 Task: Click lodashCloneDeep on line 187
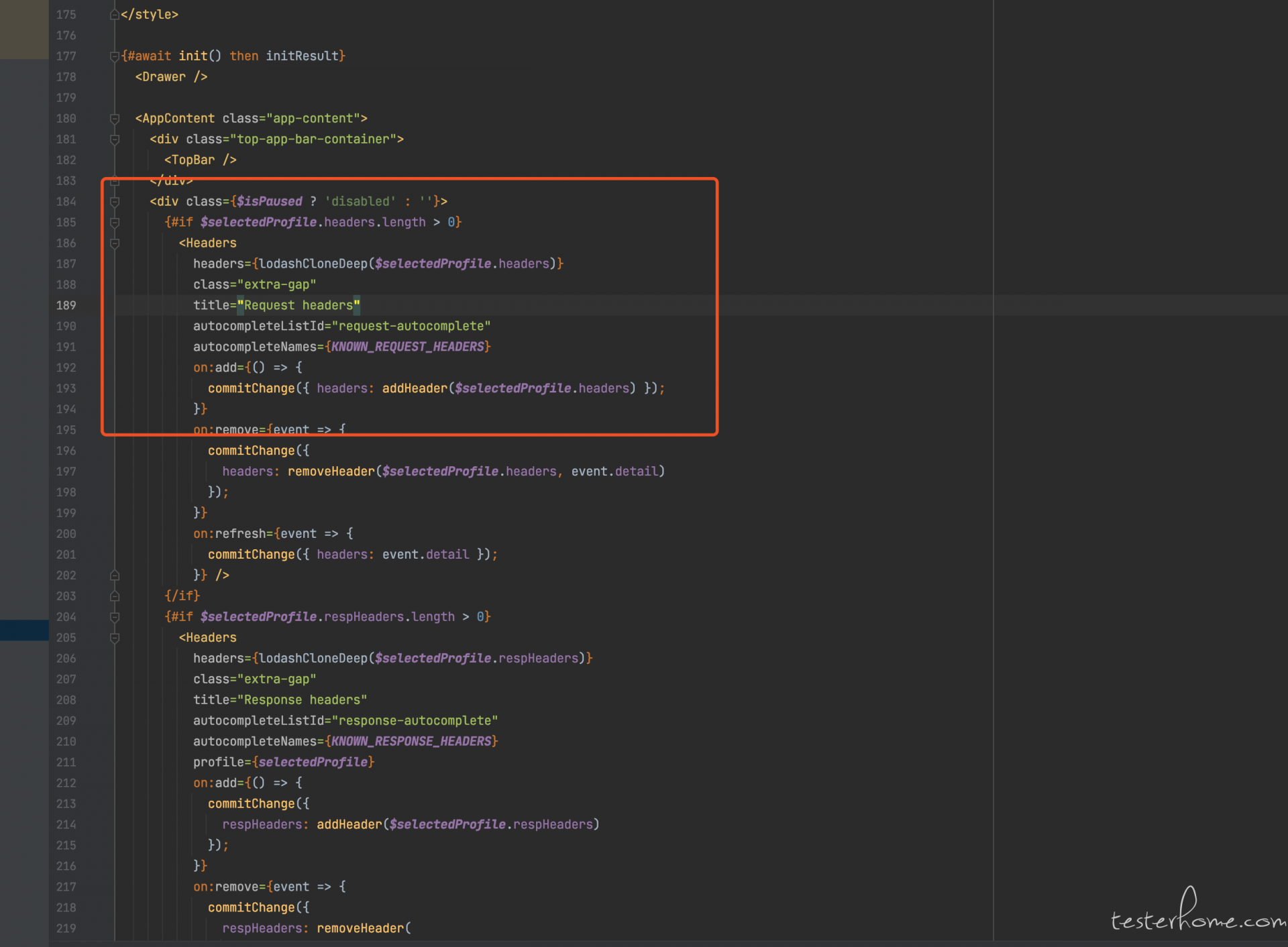coord(313,264)
